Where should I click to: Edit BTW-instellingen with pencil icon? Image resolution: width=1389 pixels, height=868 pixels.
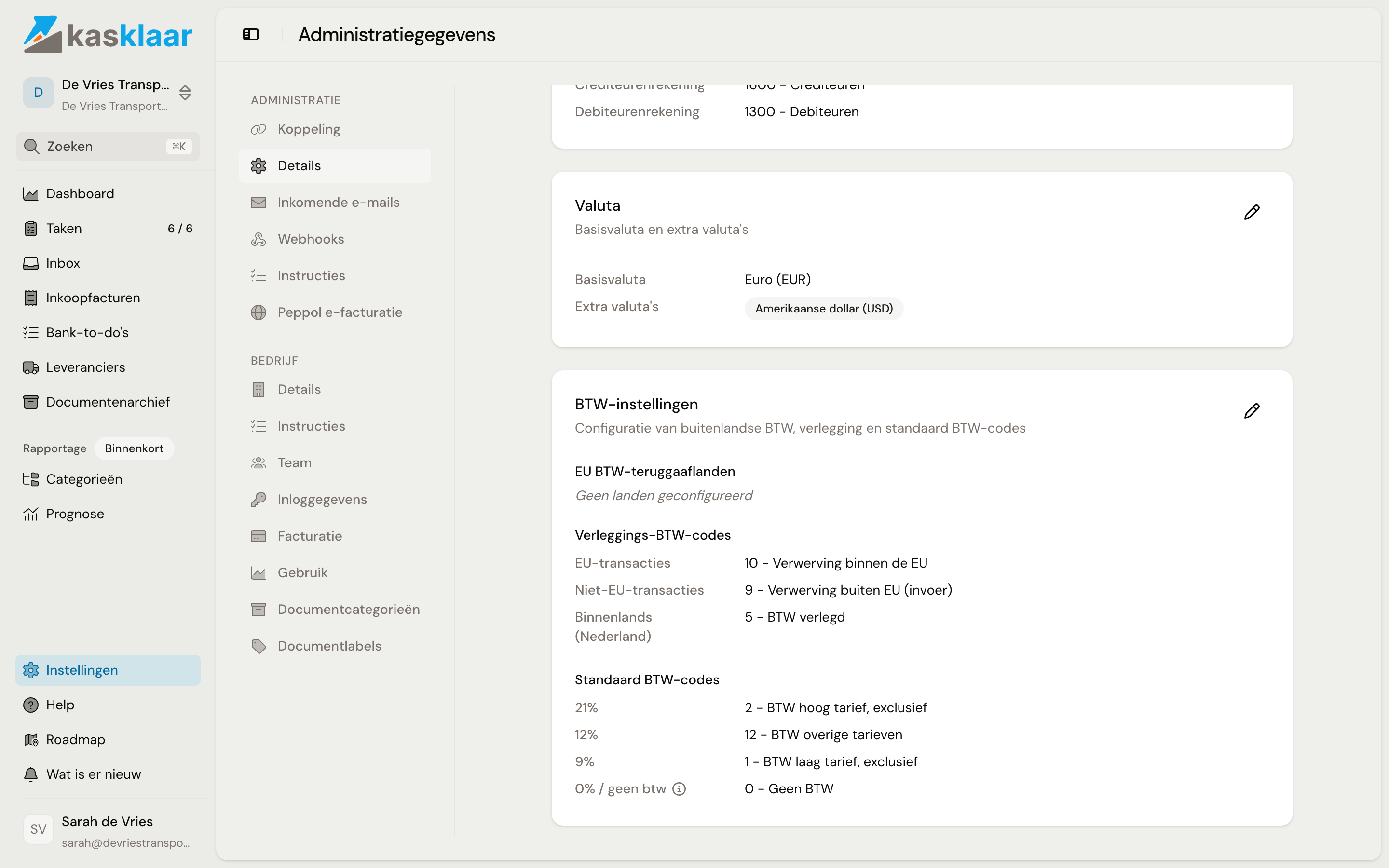coord(1252,411)
